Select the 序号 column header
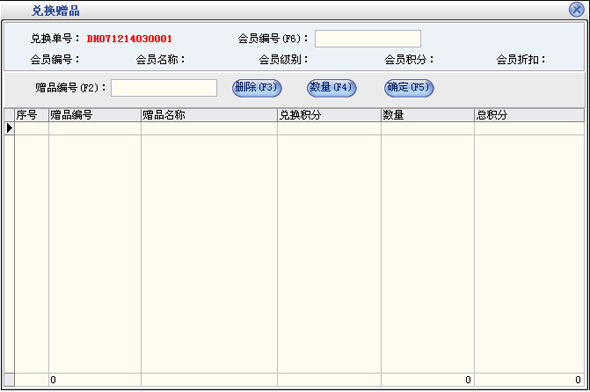 pos(32,115)
